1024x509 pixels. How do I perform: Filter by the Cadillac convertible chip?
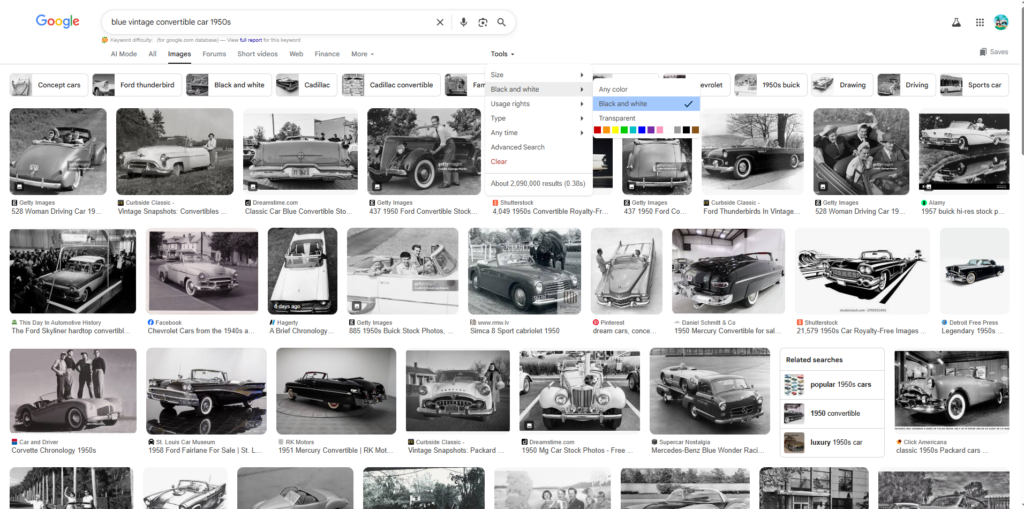[x=389, y=85]
